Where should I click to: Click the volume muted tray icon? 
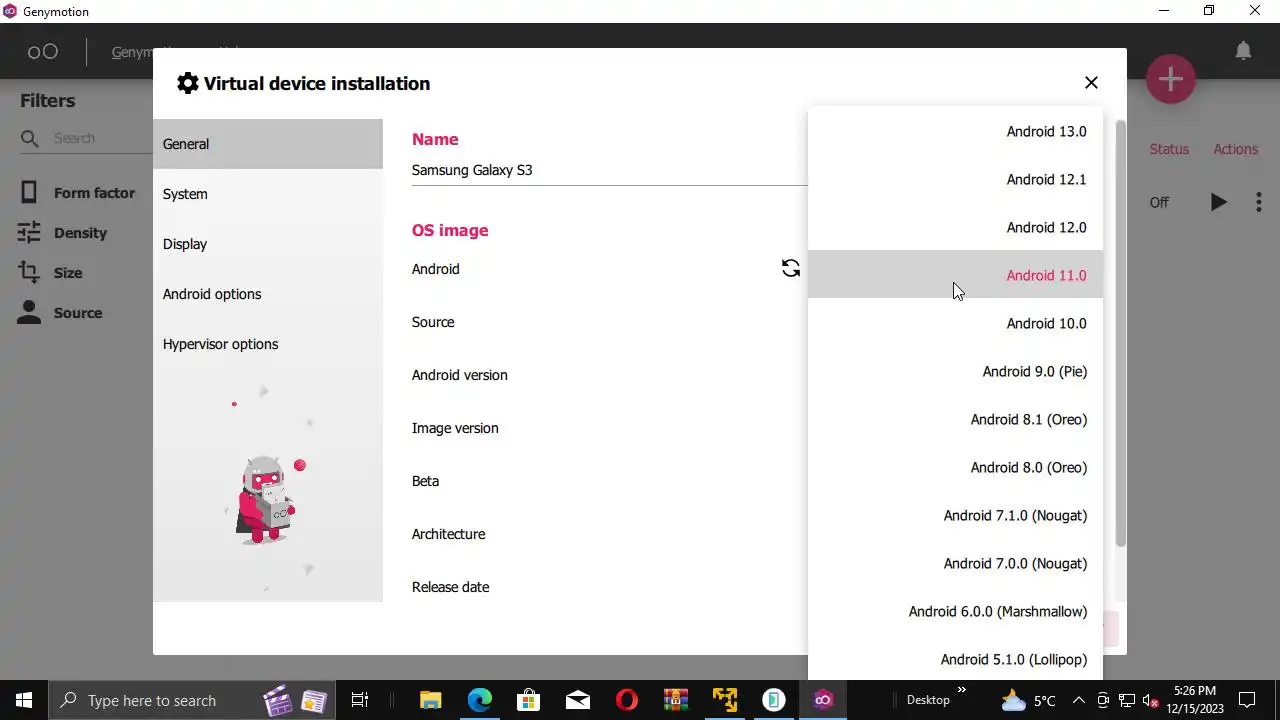tap(1151, 700)
